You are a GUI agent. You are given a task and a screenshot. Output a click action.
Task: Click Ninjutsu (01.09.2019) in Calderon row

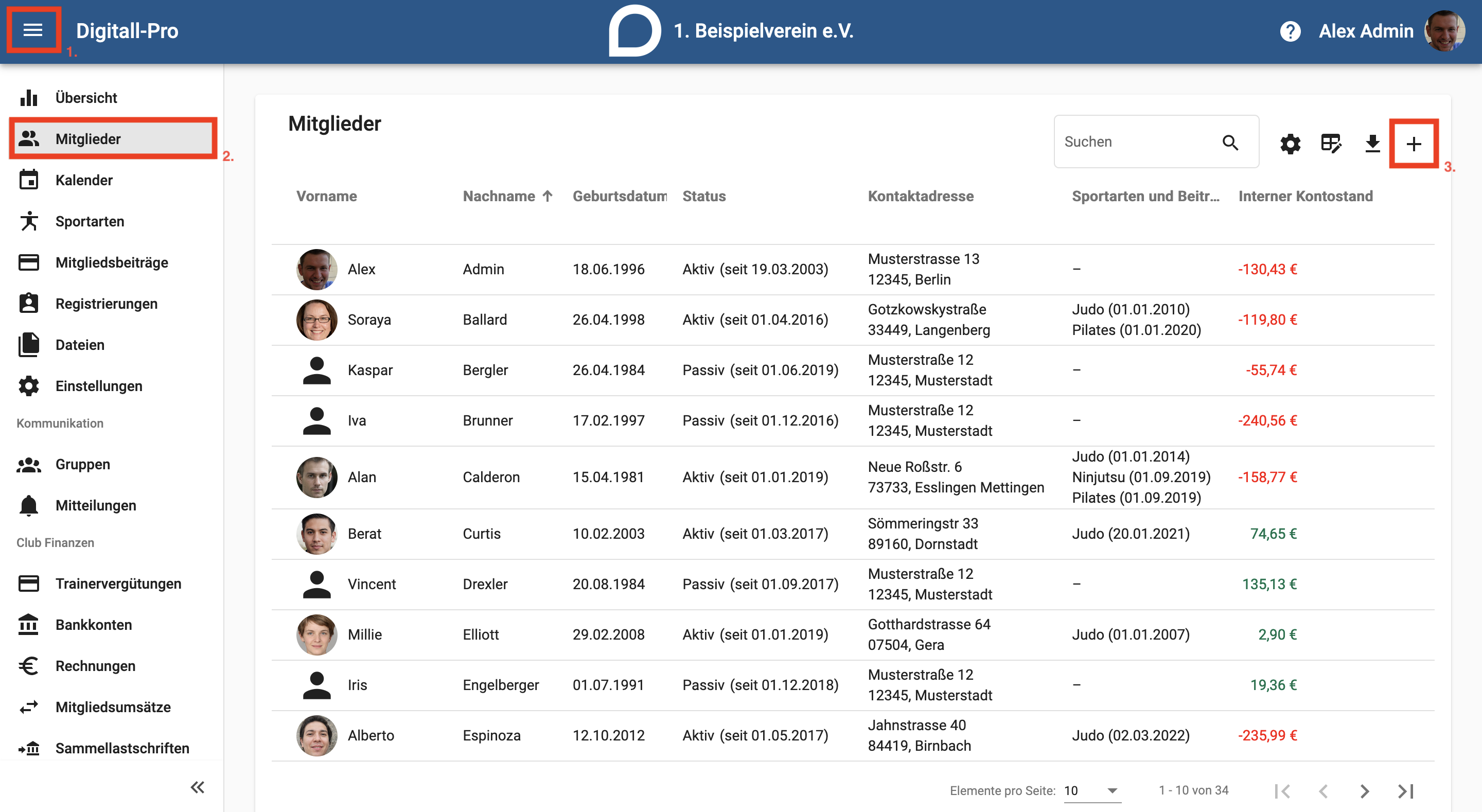(x=1141, y=477)
